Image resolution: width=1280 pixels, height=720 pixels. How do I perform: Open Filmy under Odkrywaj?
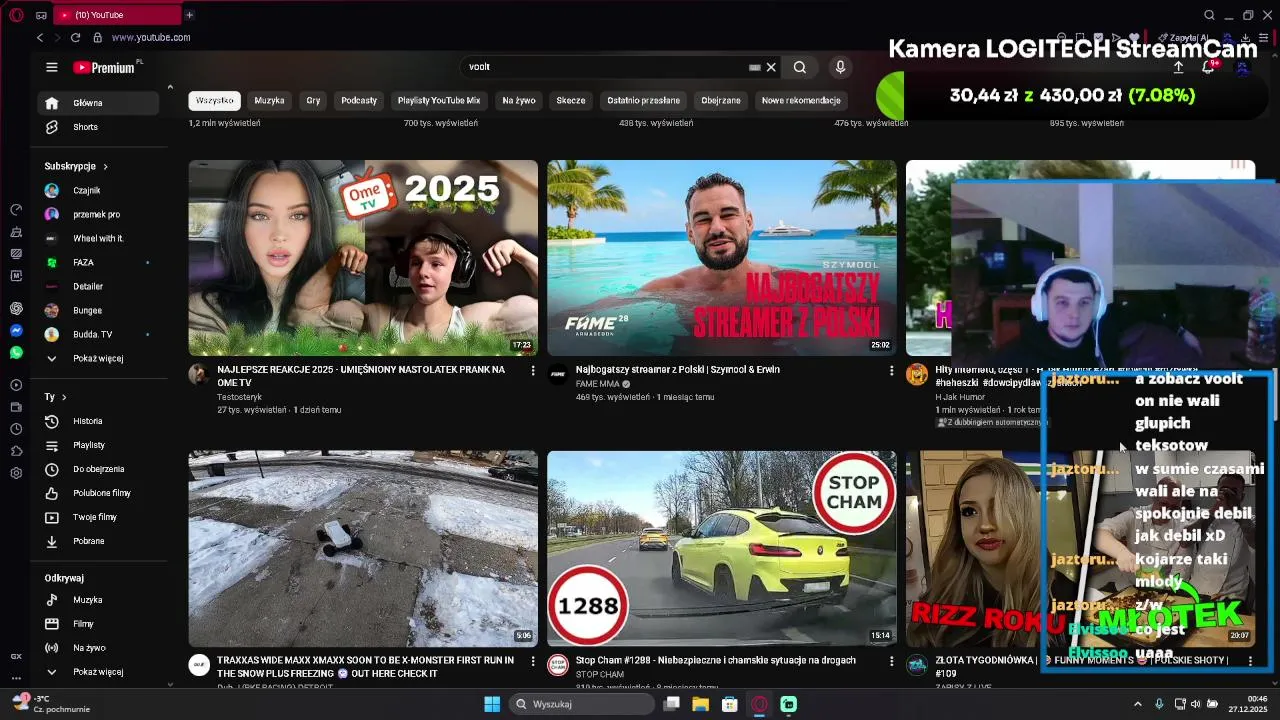pyautogui.click(x=98, y=624)
